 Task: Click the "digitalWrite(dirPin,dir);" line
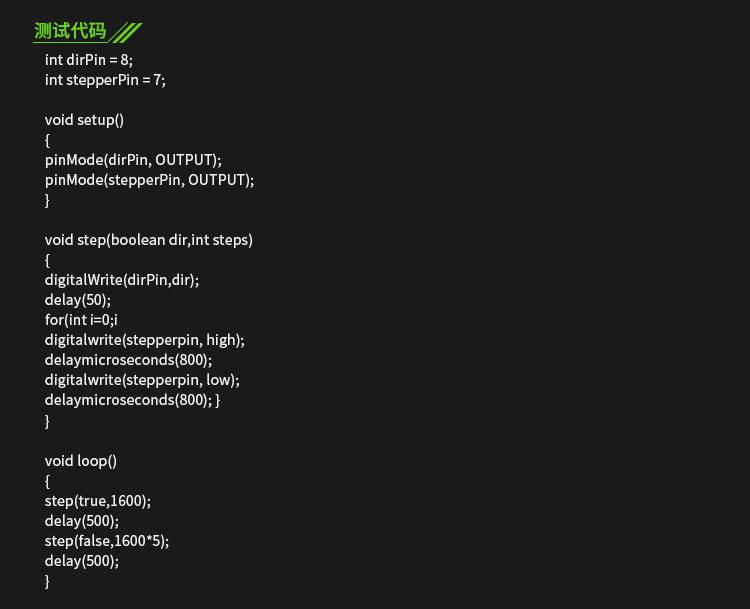coord(122,280)
